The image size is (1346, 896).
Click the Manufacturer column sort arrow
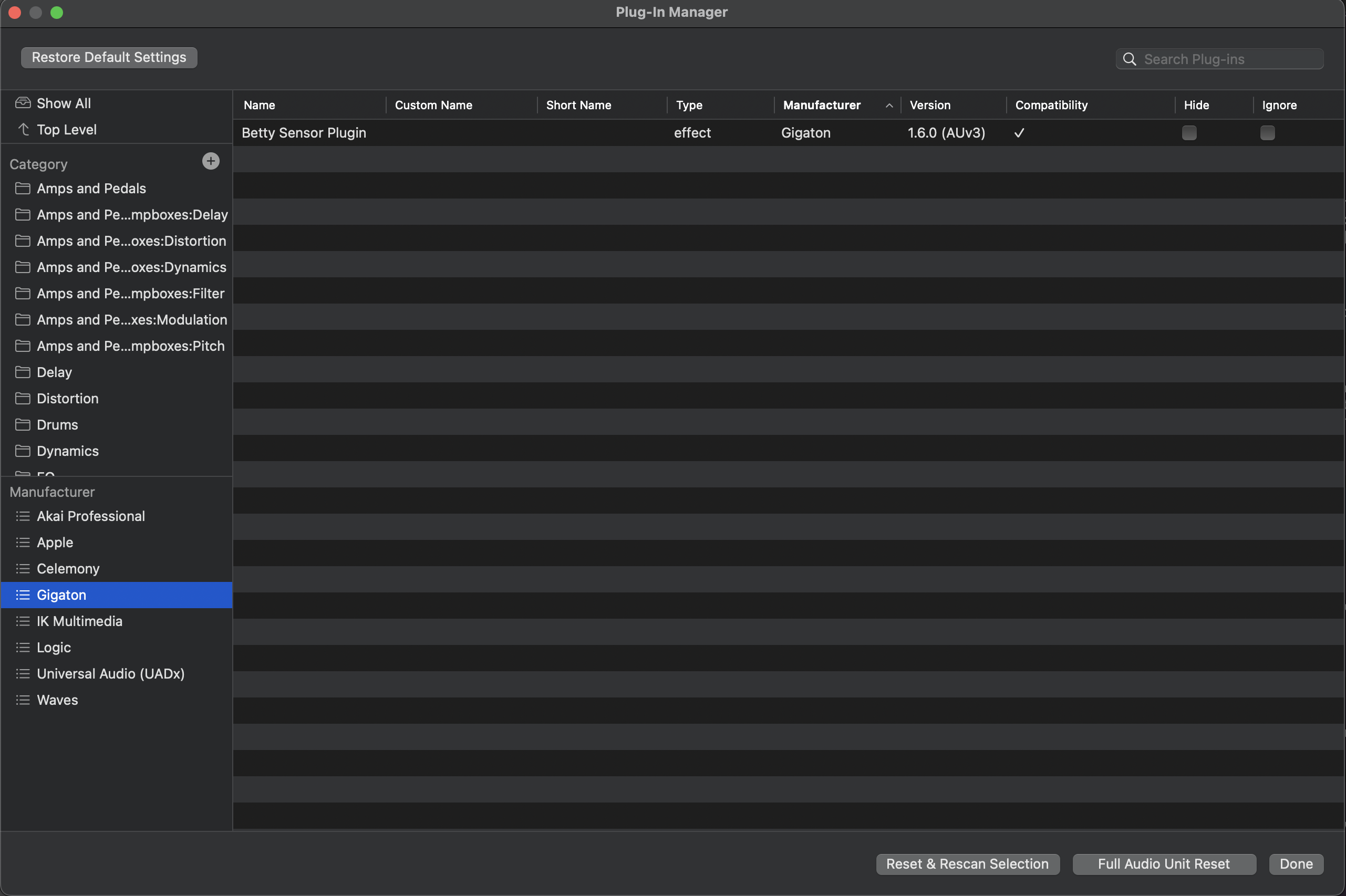tap(889, 105)
